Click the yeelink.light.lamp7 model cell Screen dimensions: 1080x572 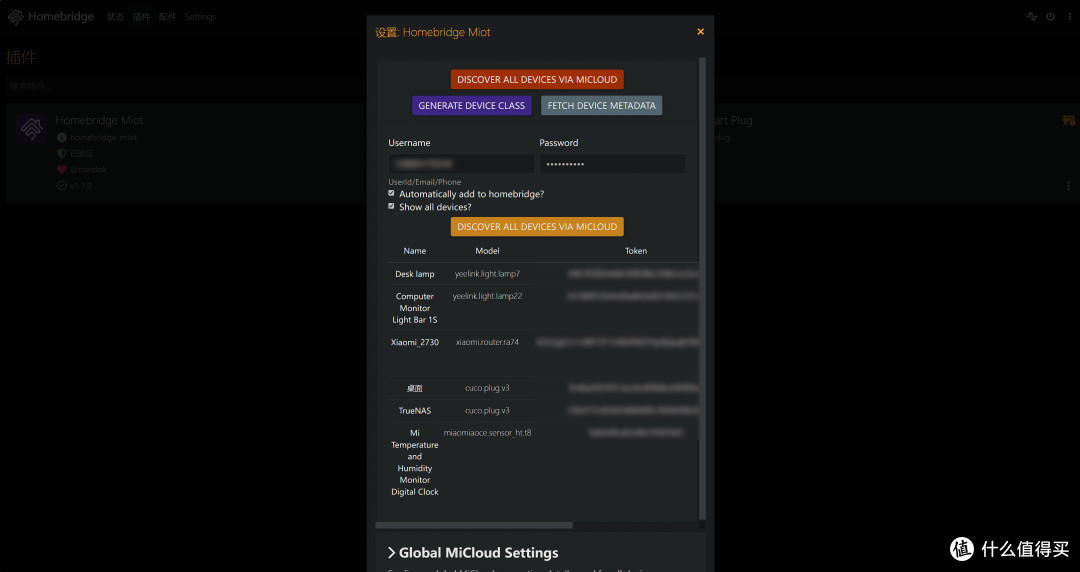point(487,274)
